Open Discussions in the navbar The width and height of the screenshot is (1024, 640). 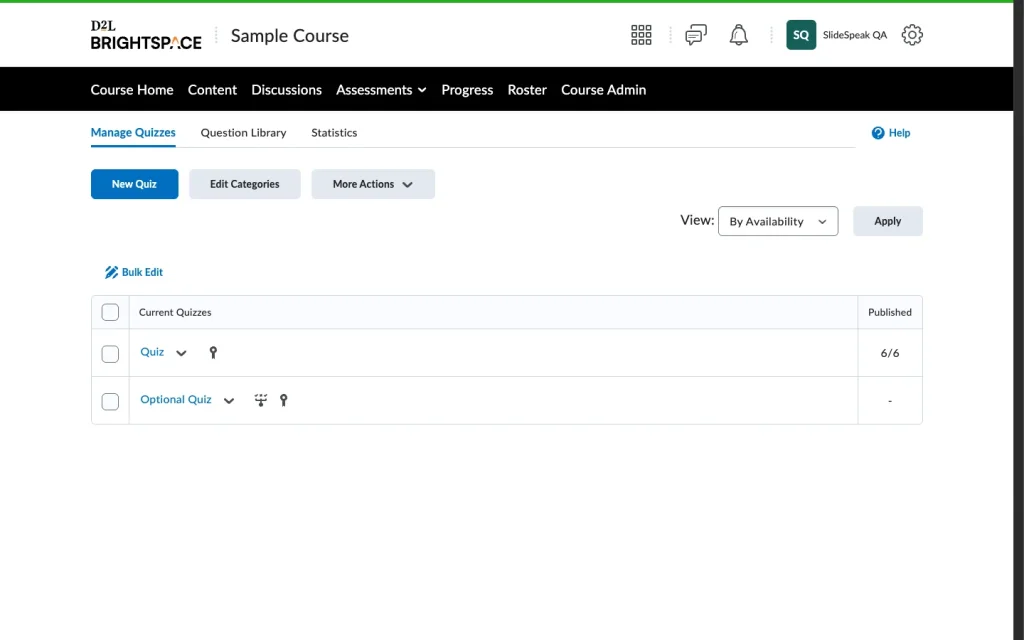coord(286,90)
